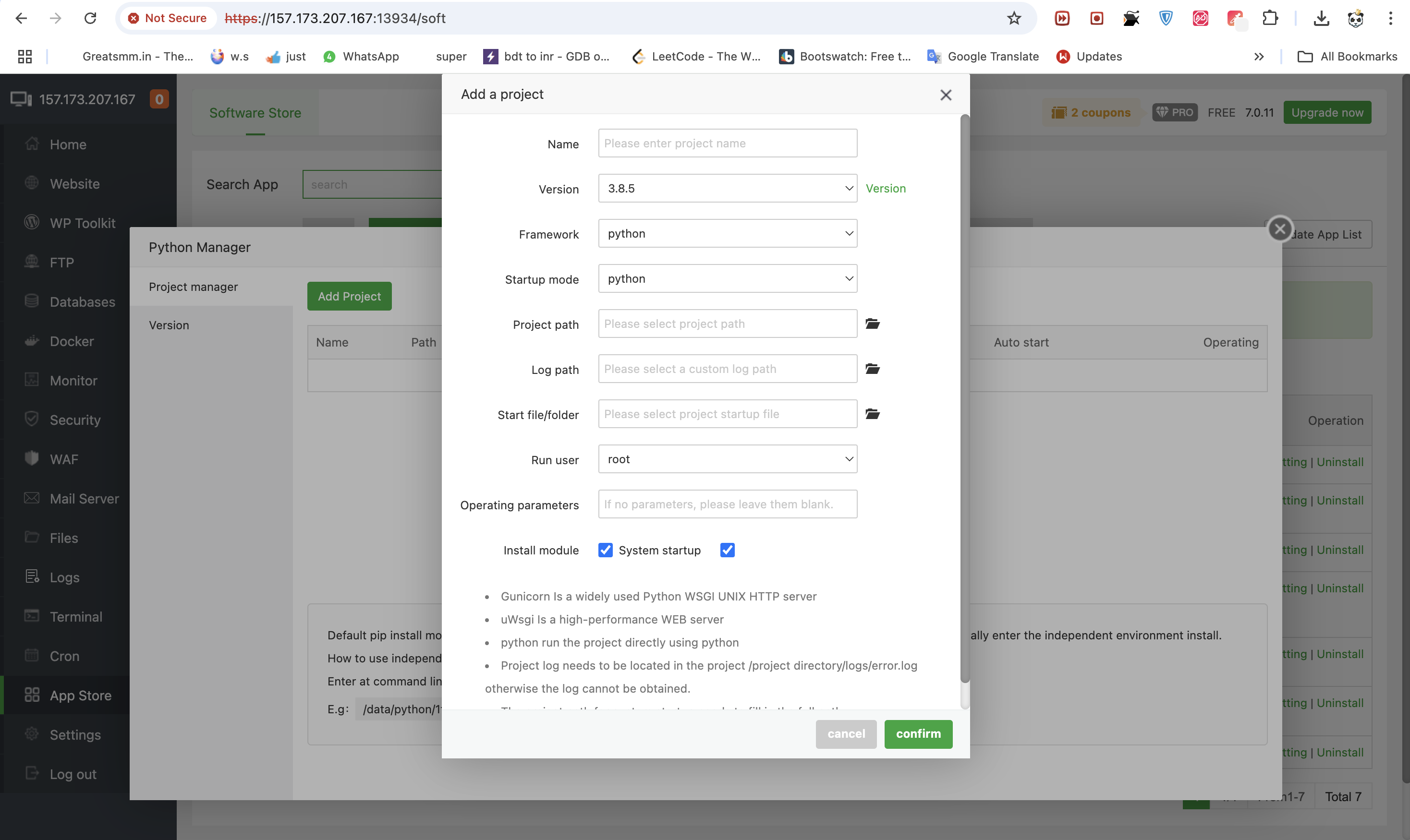
Task: Click the Add a project dialog scrollbar
Action: tap(965, 396)
